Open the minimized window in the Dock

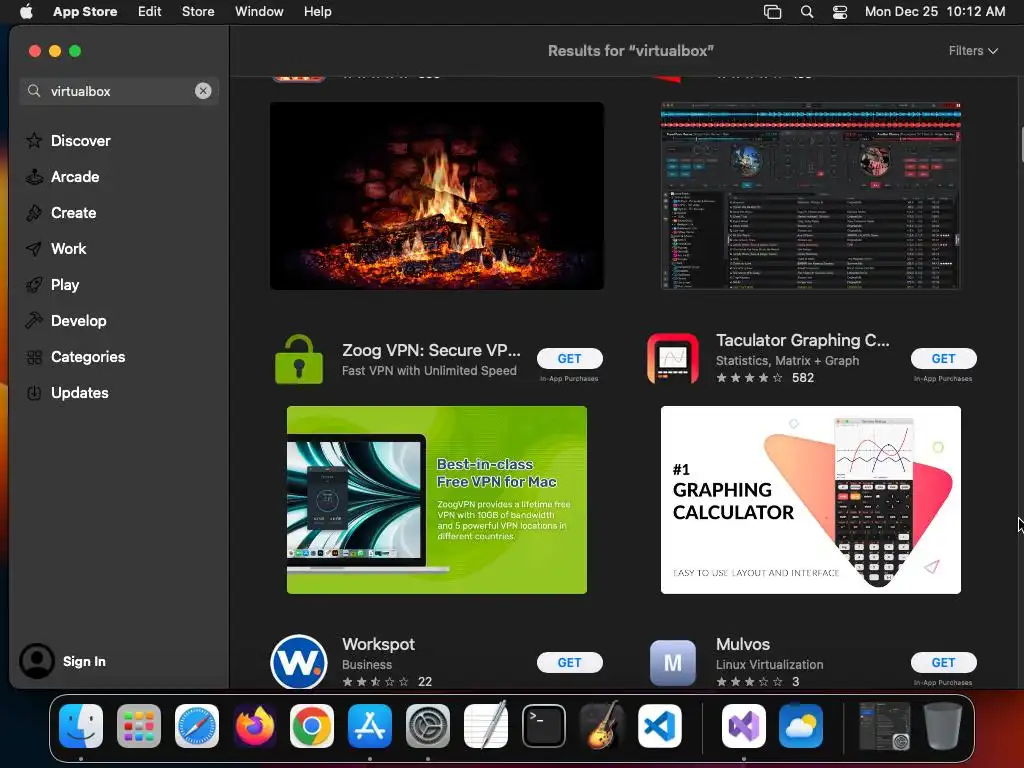tap(884, 726)
